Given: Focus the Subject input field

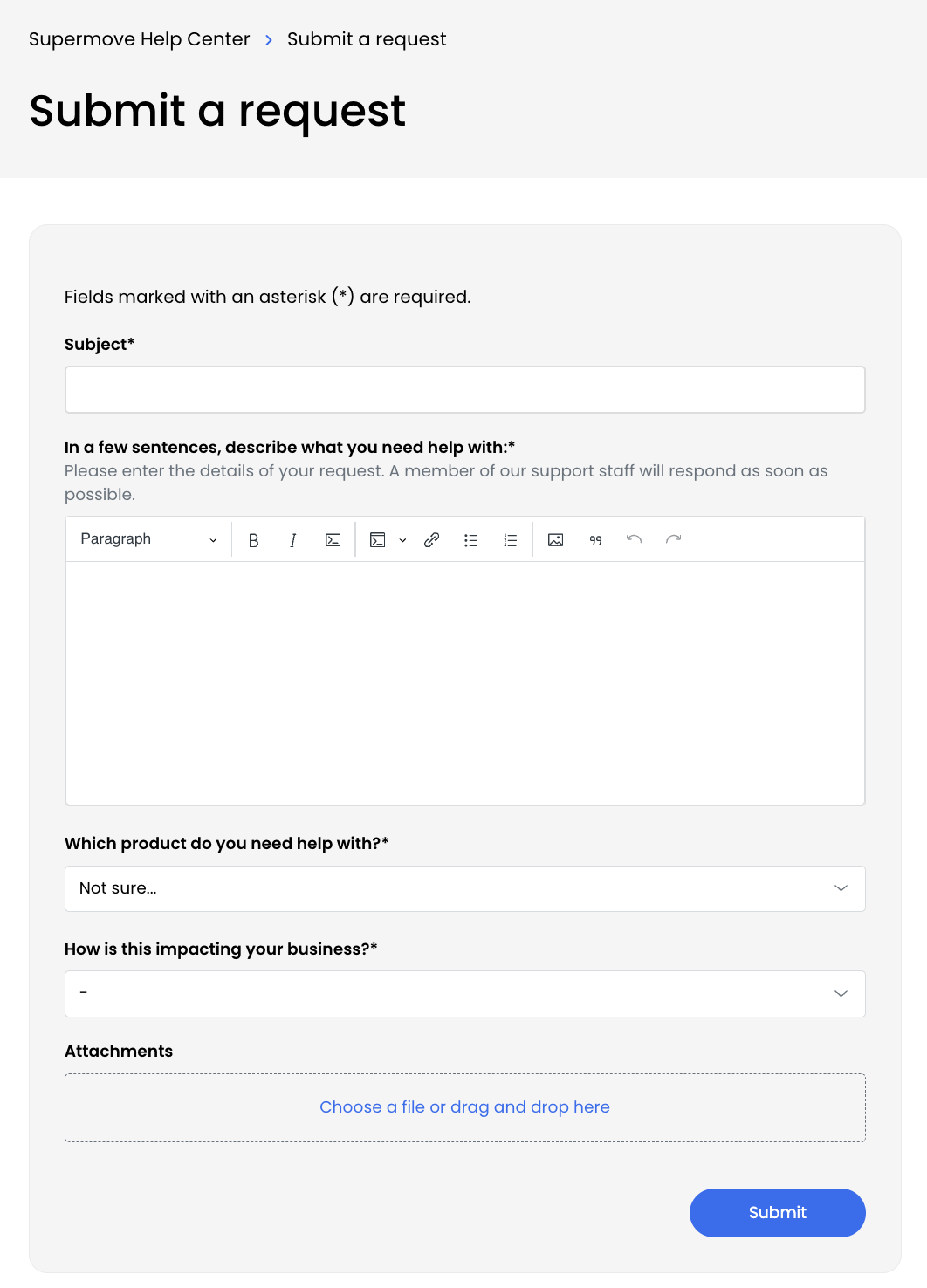Looking at the screenshot, I should [464, 389].
